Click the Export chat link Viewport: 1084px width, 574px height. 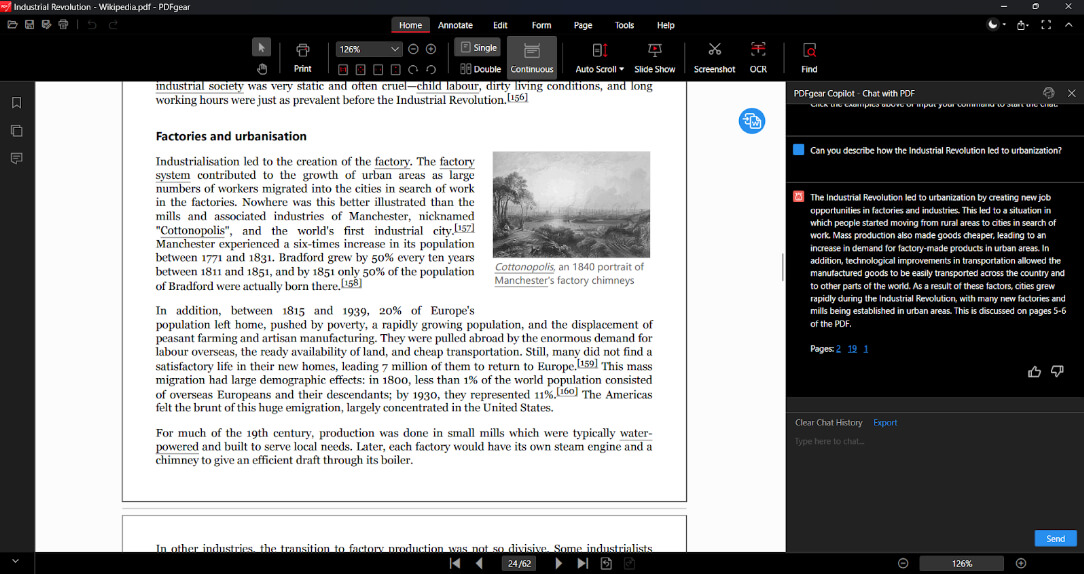coord(885,423)
